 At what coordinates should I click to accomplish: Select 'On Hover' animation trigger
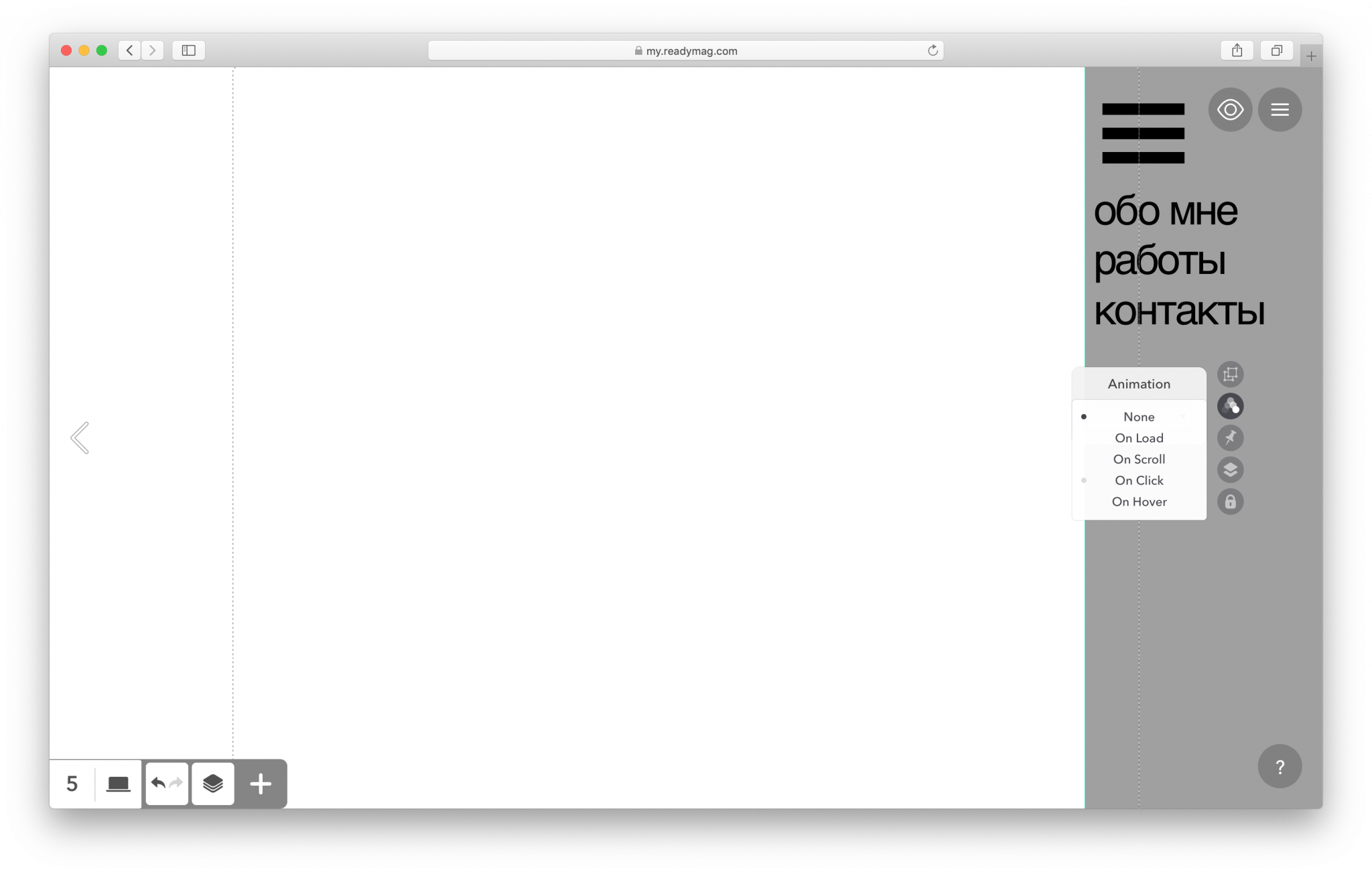(x=1138, y=501)
